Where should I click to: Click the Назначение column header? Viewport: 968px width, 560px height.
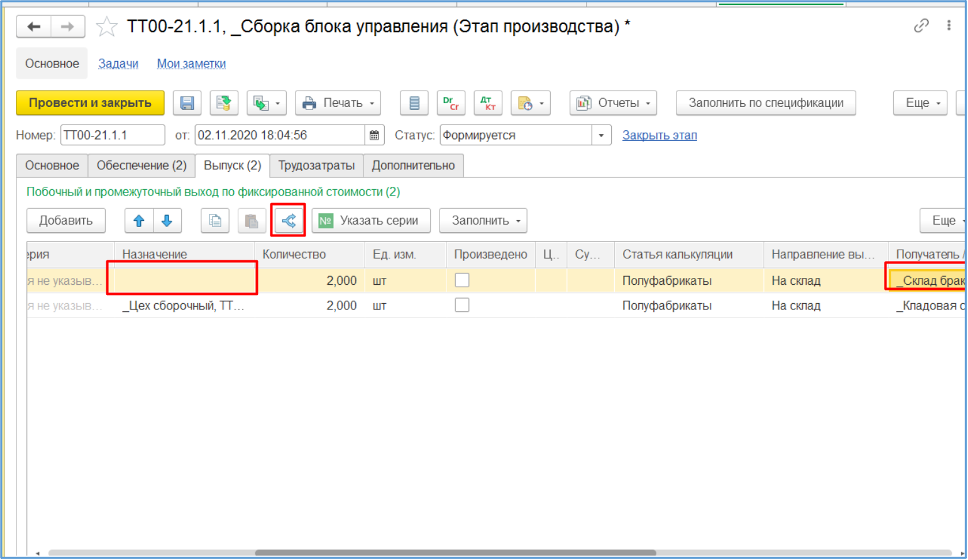click(185, 254)
